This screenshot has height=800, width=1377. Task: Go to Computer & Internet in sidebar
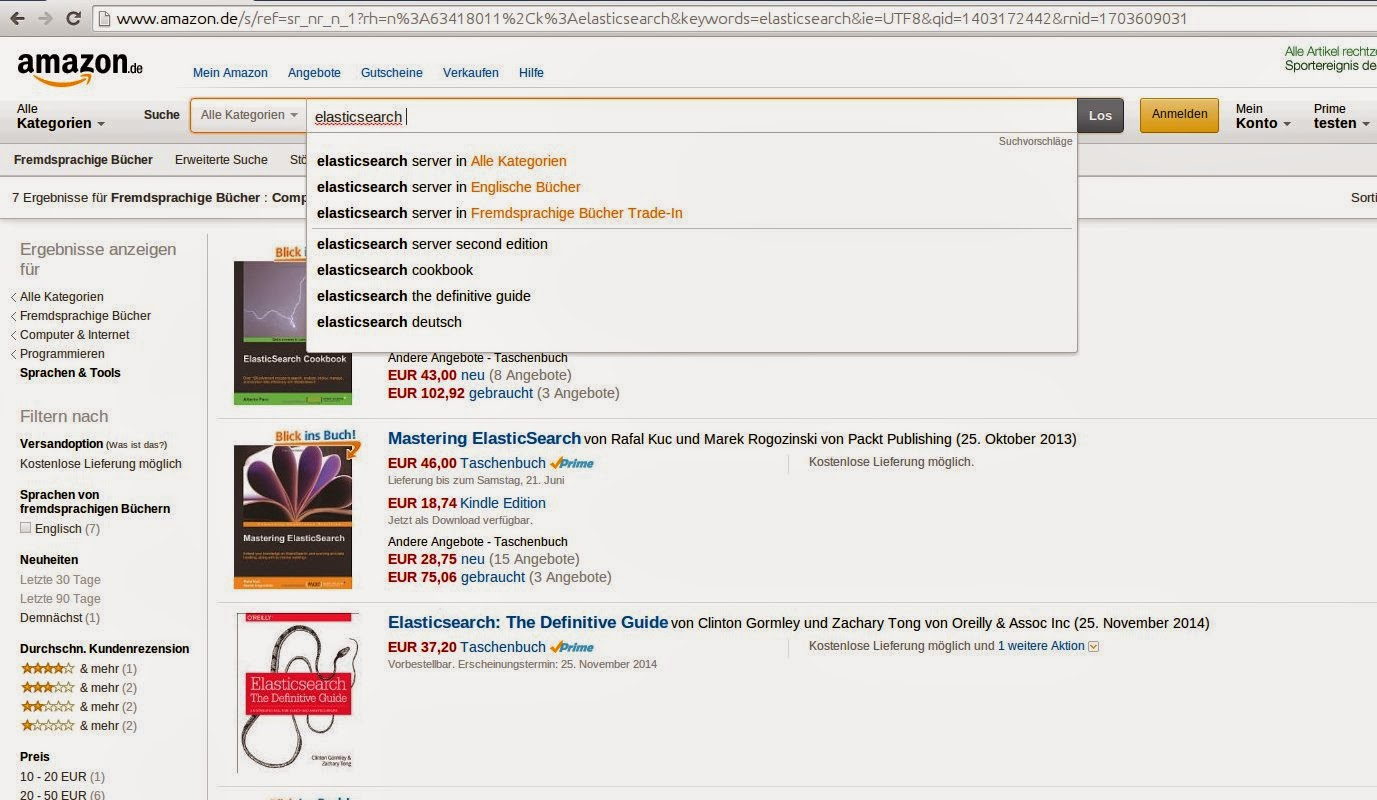click(75, 335)
